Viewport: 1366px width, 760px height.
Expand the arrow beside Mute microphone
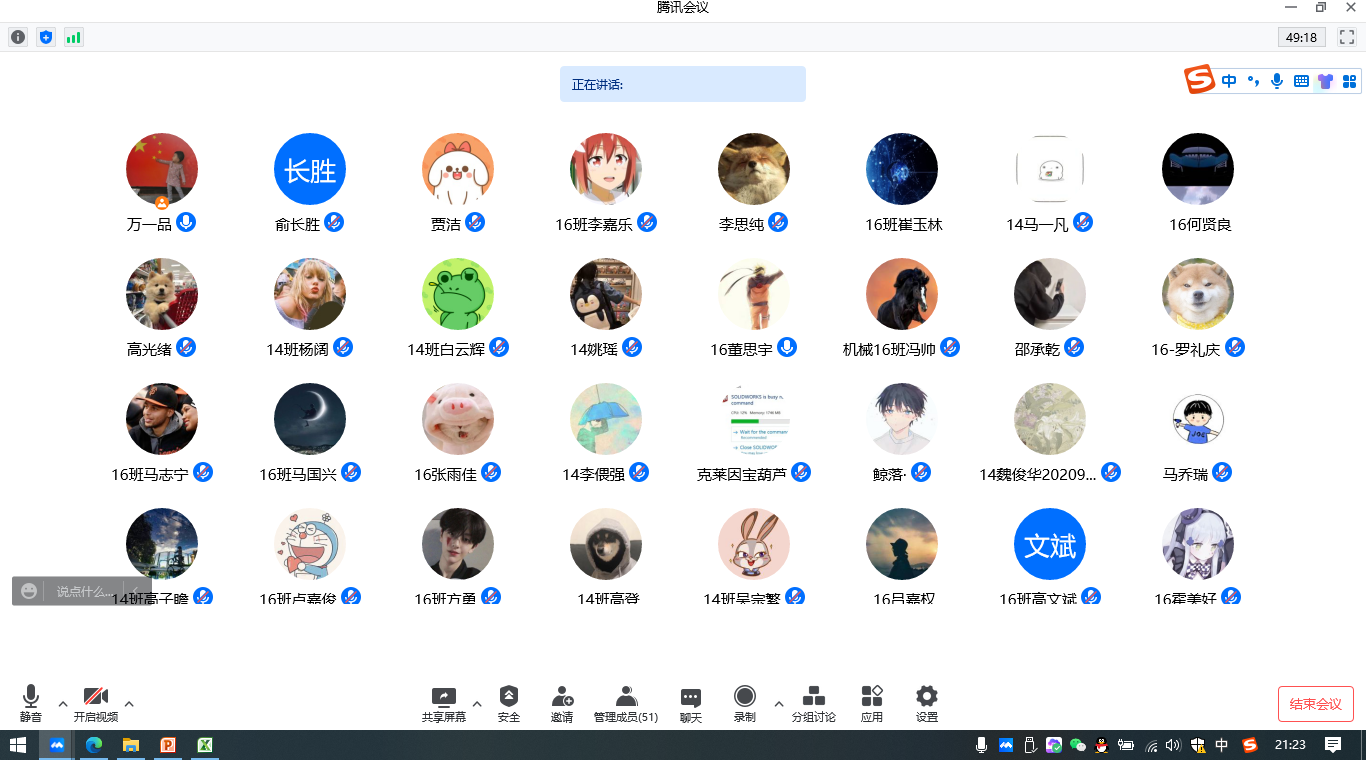point(63,703)
